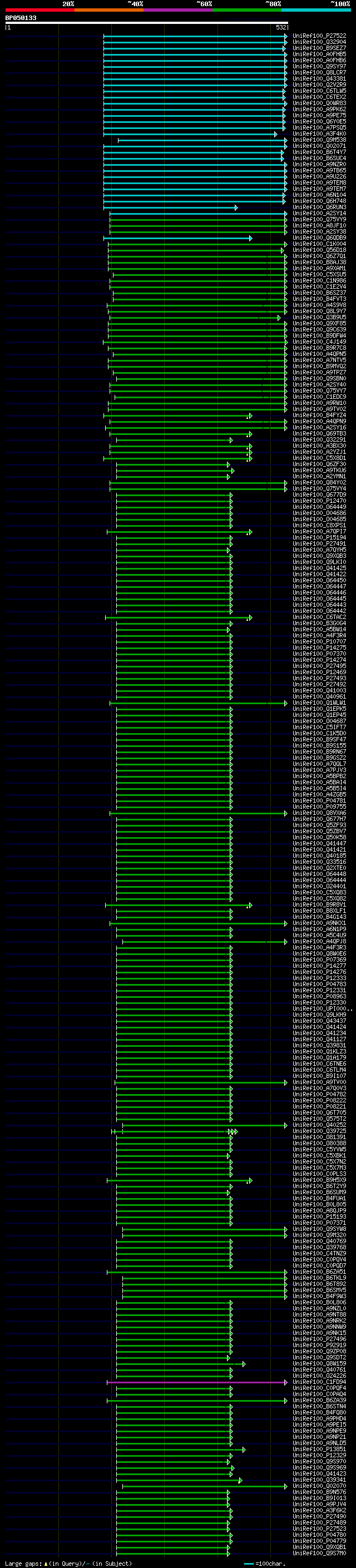356x1568 pixels.
Task: Open hit UniRef100_C6TNE6
Action: point(319,1064)
